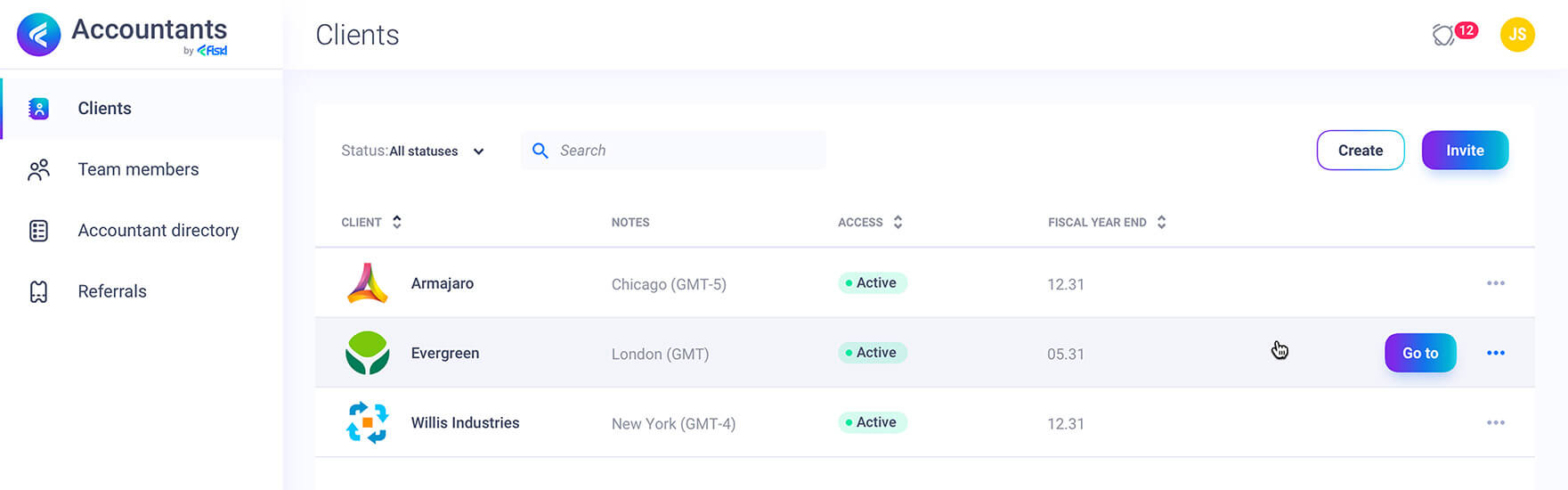Navigate to Referrals in sidebar
1568x490 pixels.
tap(112, 291)
